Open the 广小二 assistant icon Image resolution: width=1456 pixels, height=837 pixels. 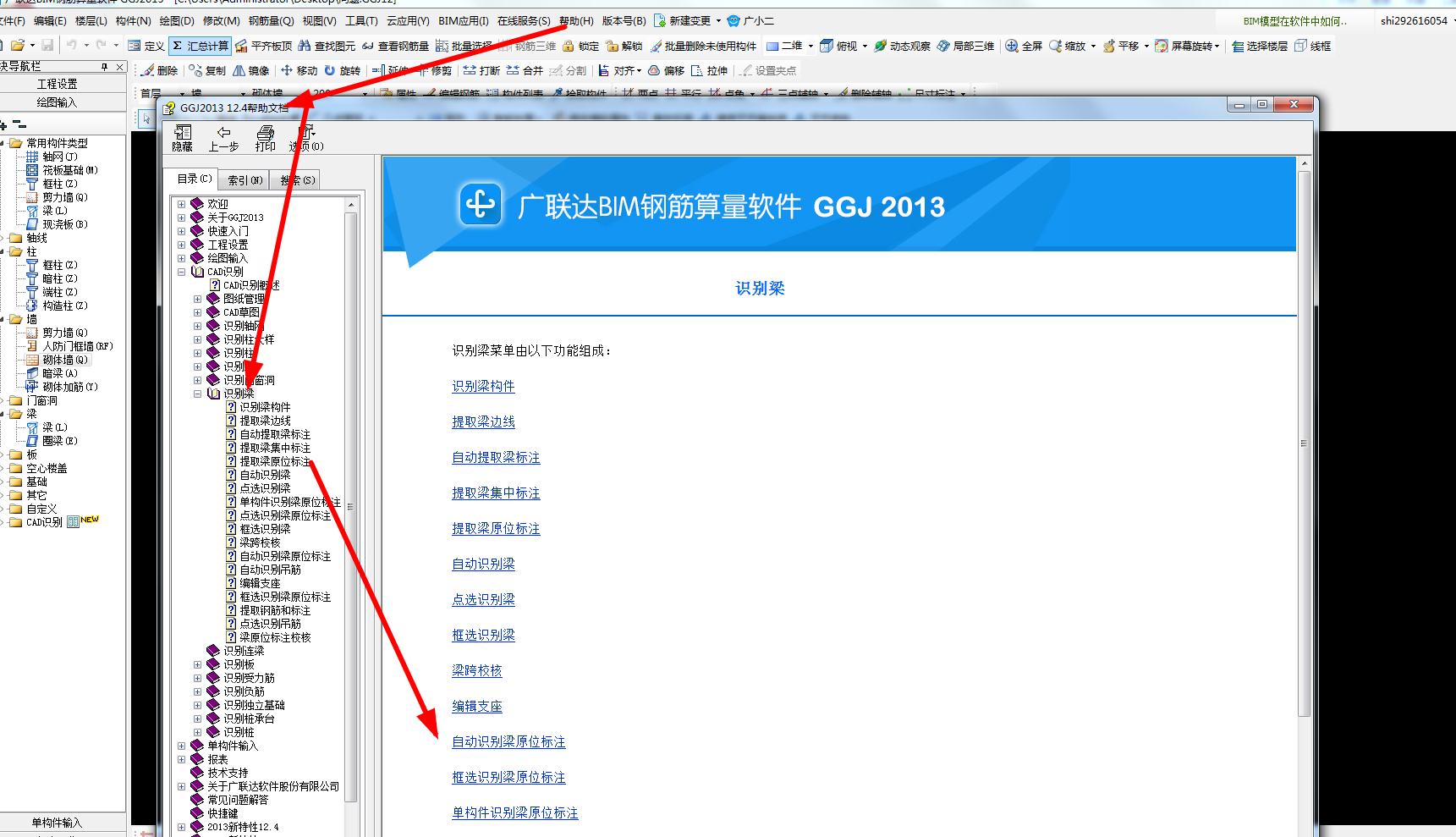point(733,20)
